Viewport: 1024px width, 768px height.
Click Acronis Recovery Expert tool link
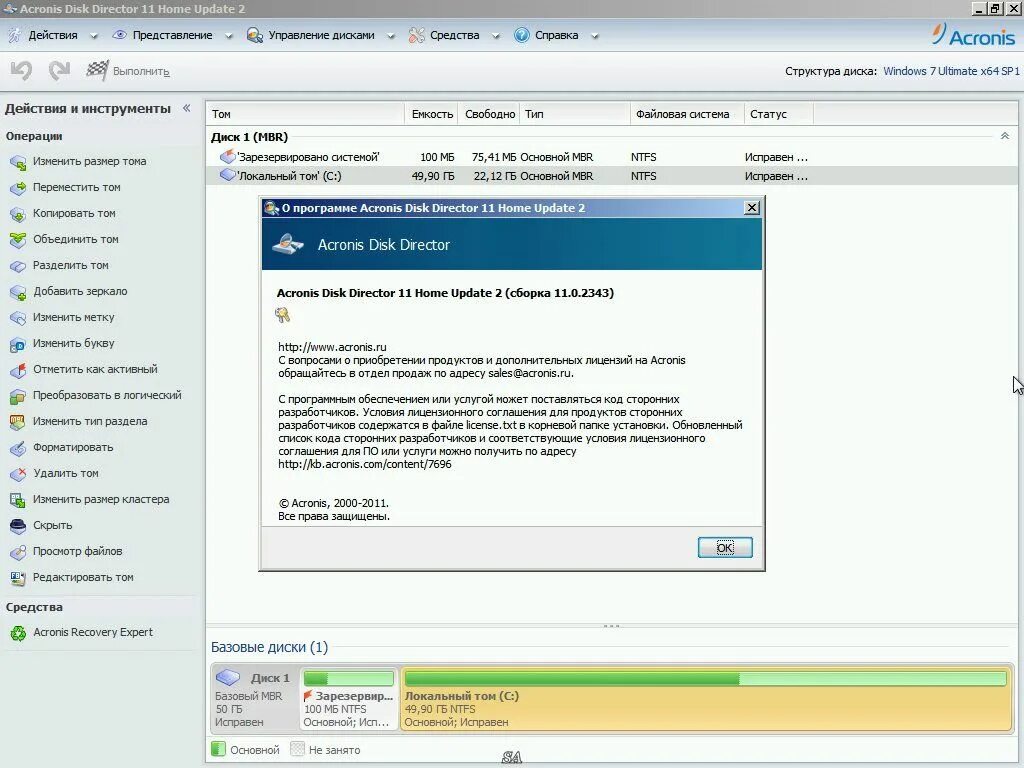point(93,632)
